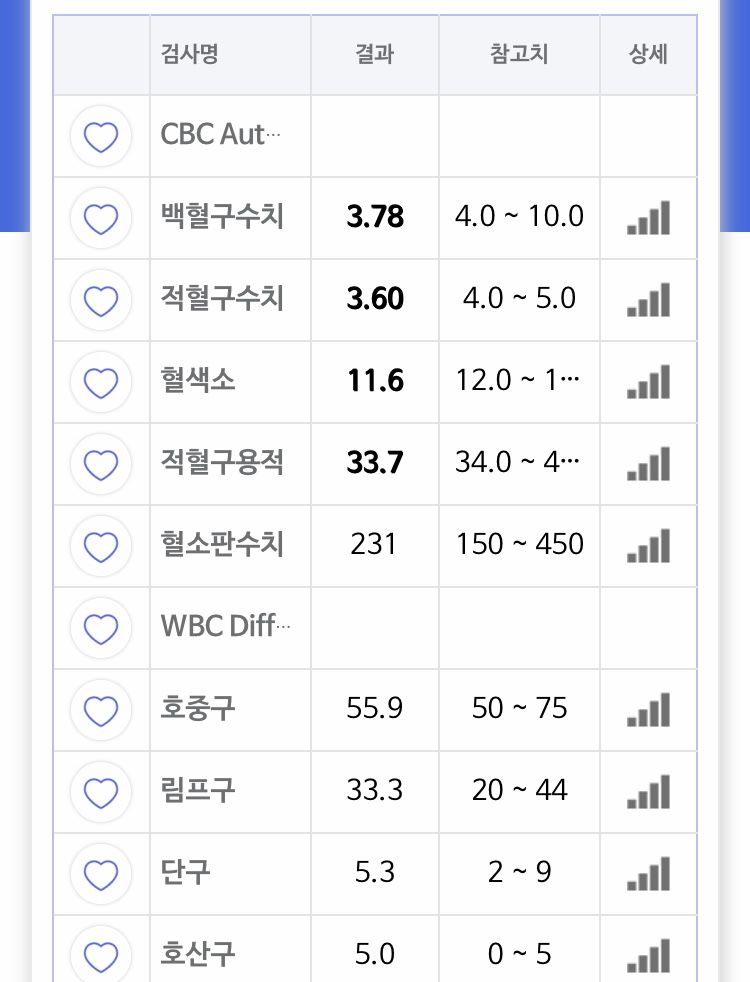Show detail graph icon for 혈색소
Image resolution: width=750 pixels, height=982 pixels.
(648, 382)
